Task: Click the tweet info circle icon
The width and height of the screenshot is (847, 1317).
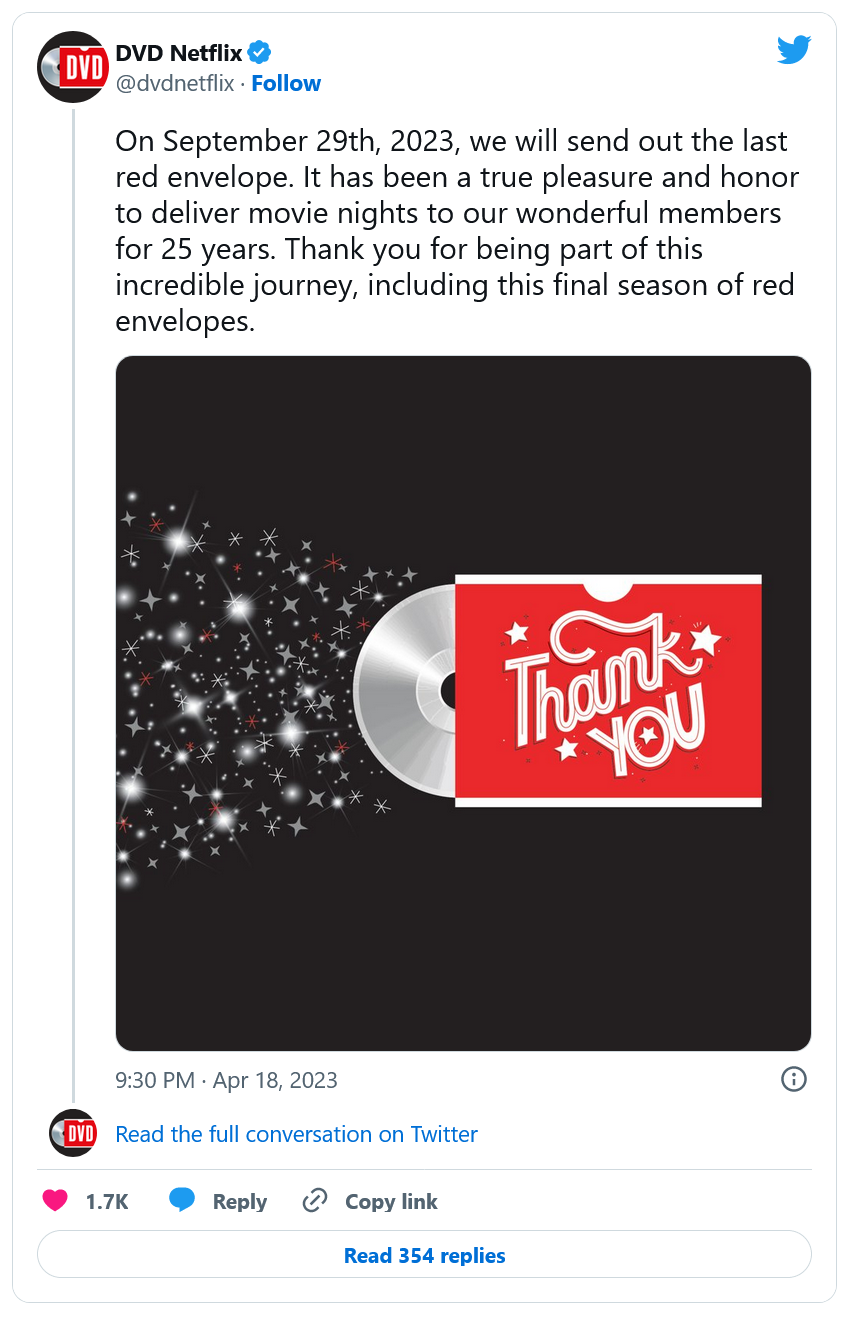Action: [793, 1079]
